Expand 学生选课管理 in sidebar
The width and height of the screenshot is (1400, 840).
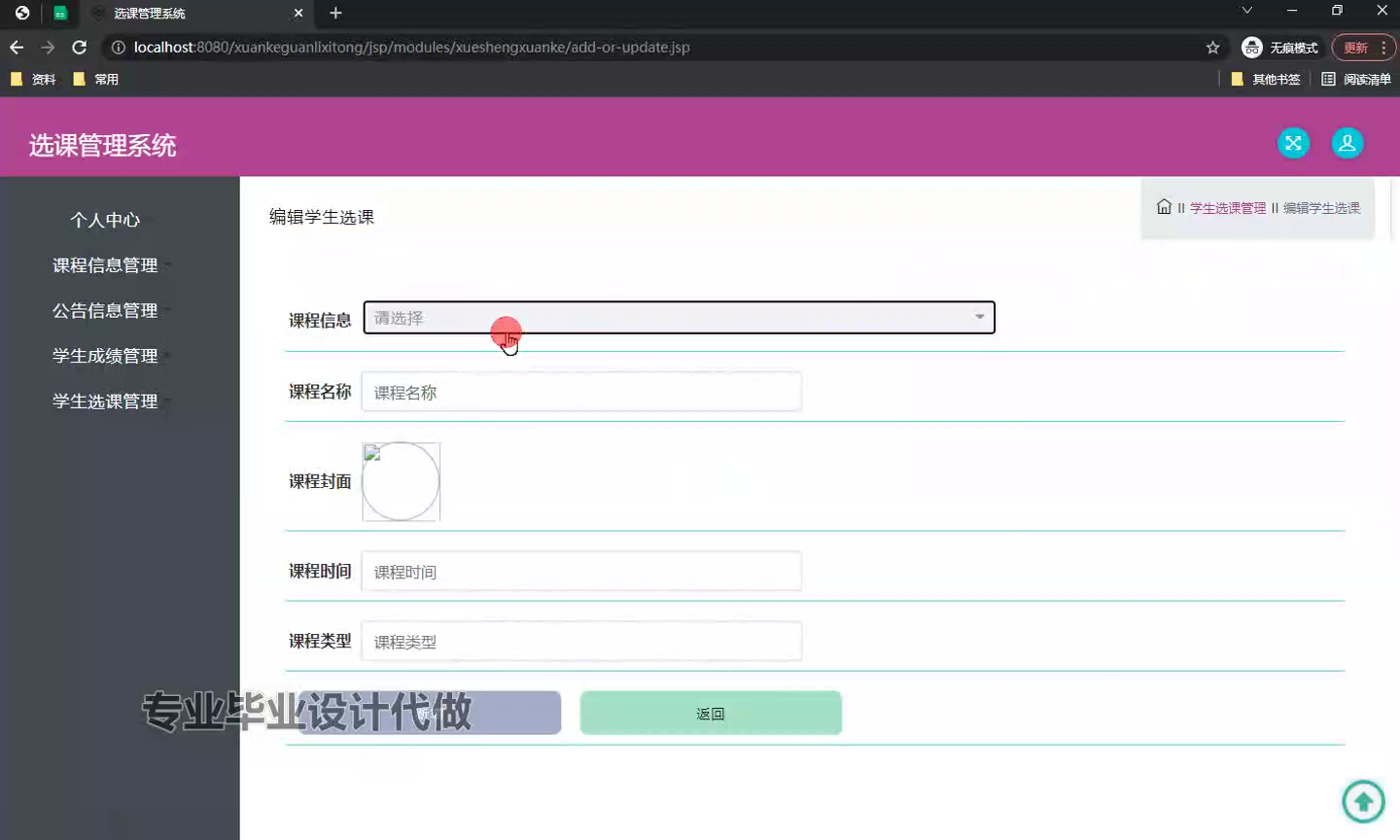(105, 402)
